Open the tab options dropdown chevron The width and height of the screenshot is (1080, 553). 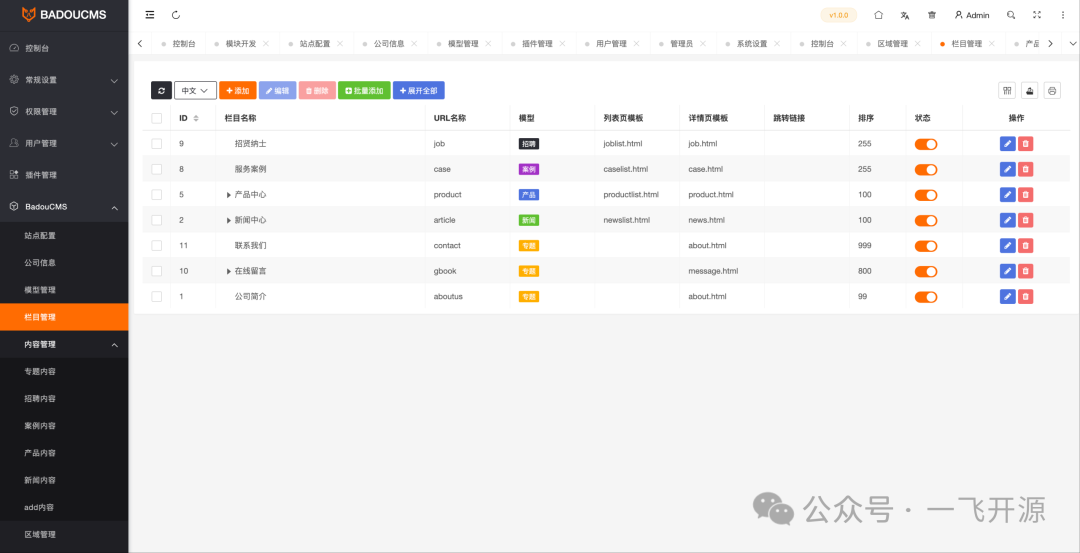pos(1072,43)
